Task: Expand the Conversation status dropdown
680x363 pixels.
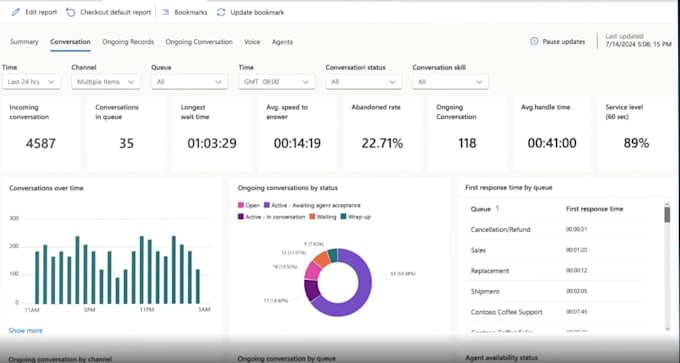Action: coord(363,82)
